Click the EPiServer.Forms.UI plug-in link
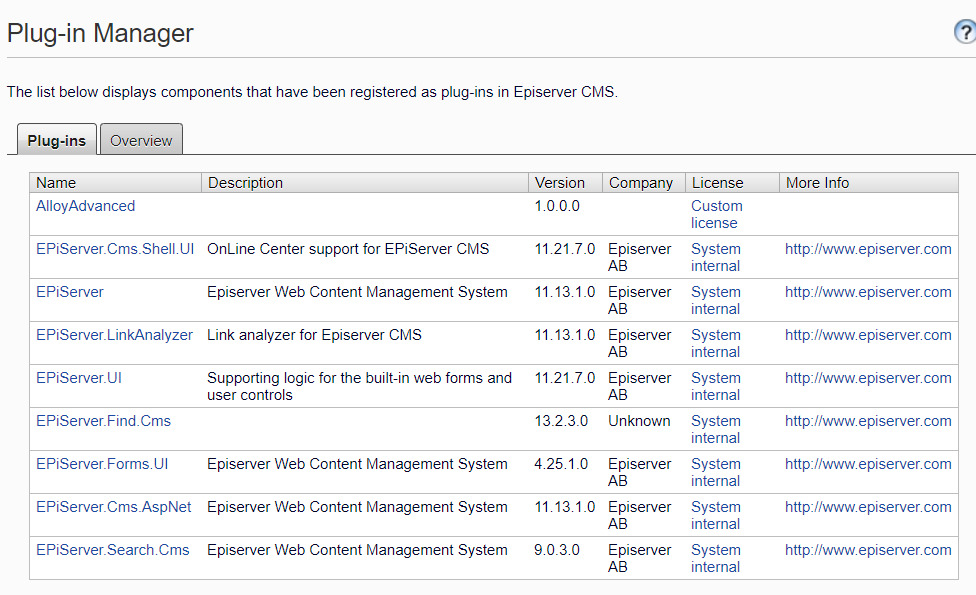Screen dimensions: 976x595 [x=102, y=464]
